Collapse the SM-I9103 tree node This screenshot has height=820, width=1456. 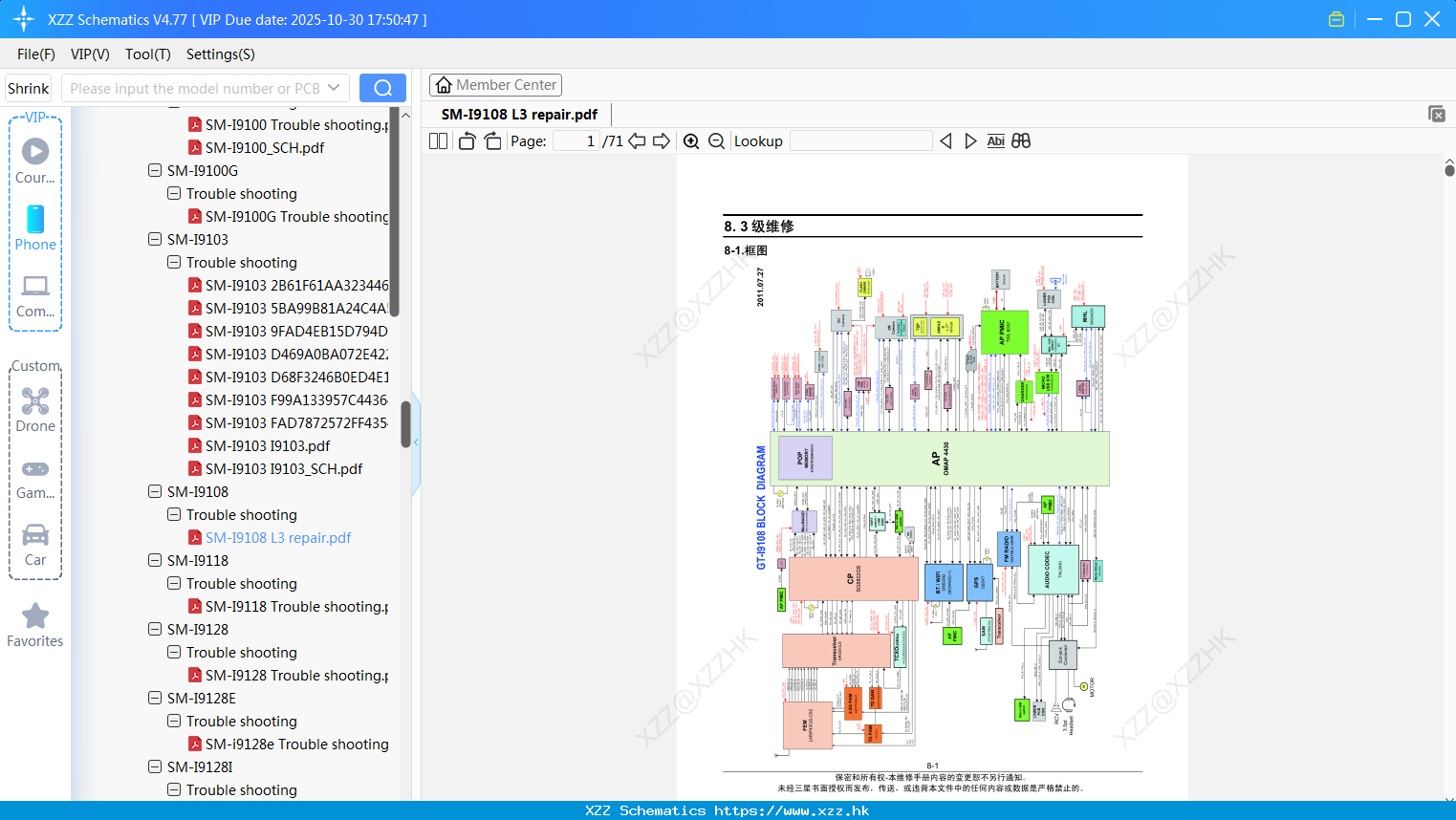tap(155, 240)
